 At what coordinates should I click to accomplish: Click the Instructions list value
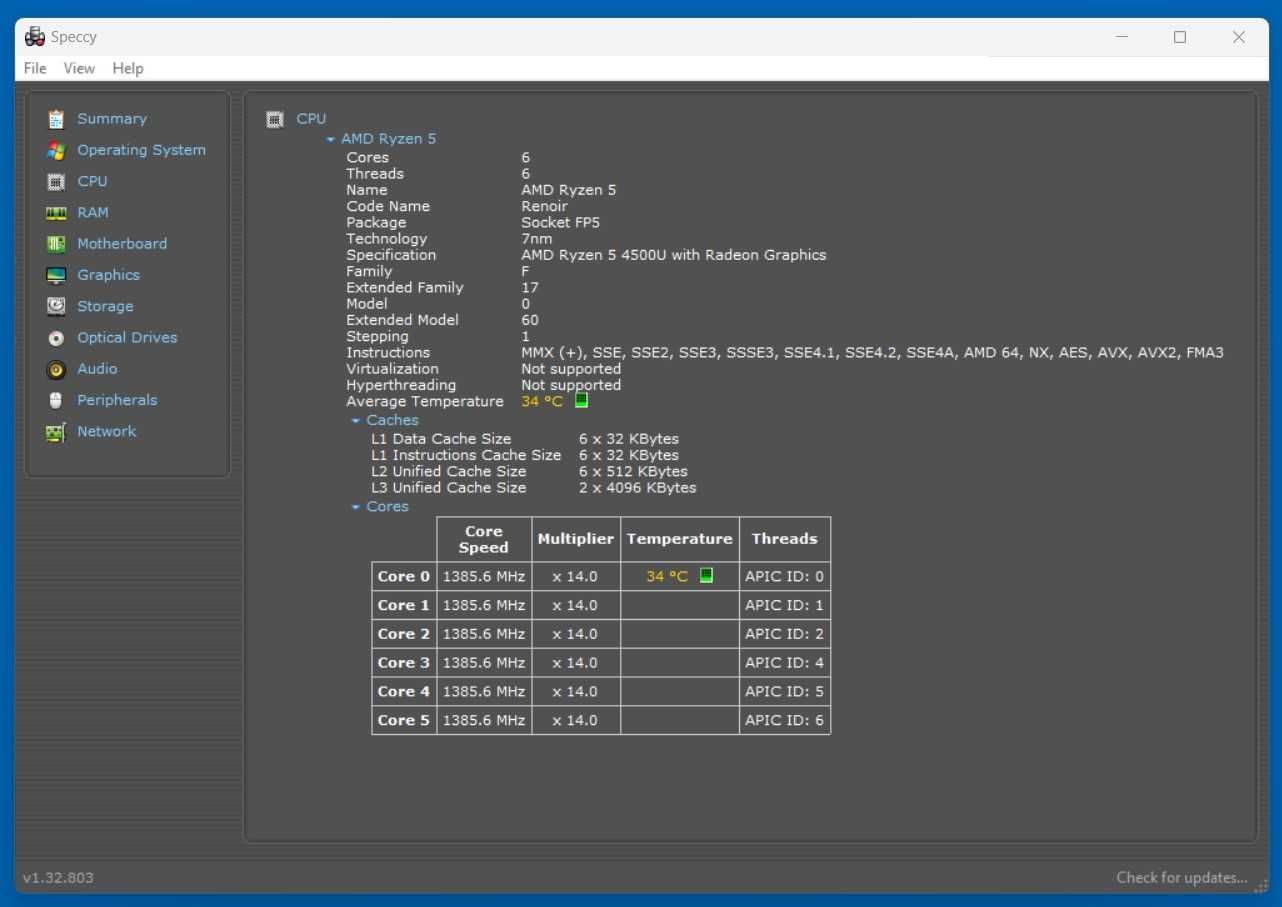(872, 352)
